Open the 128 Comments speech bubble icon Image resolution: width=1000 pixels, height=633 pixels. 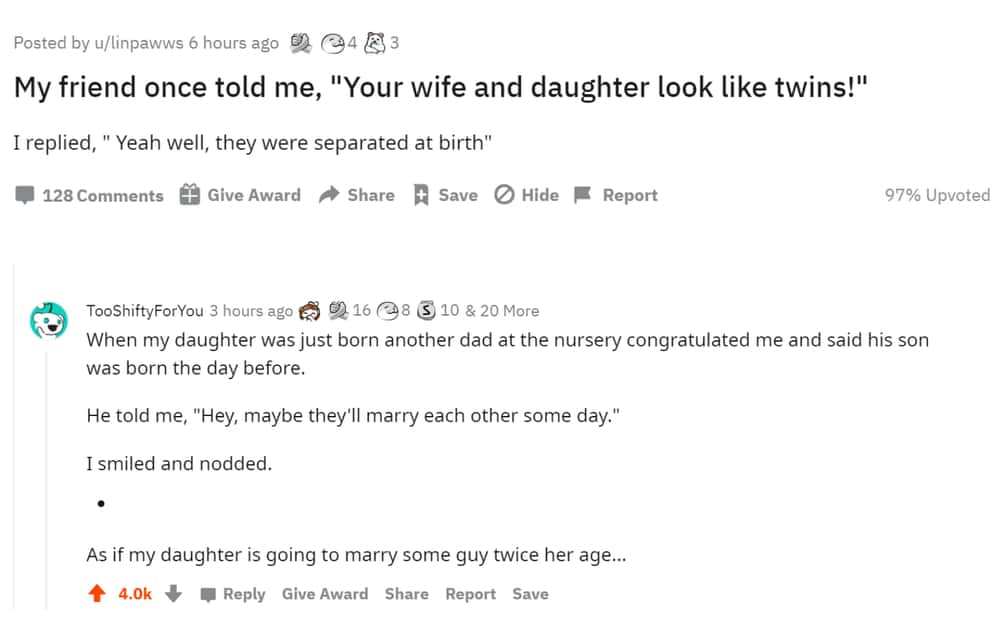pos(24,195)
